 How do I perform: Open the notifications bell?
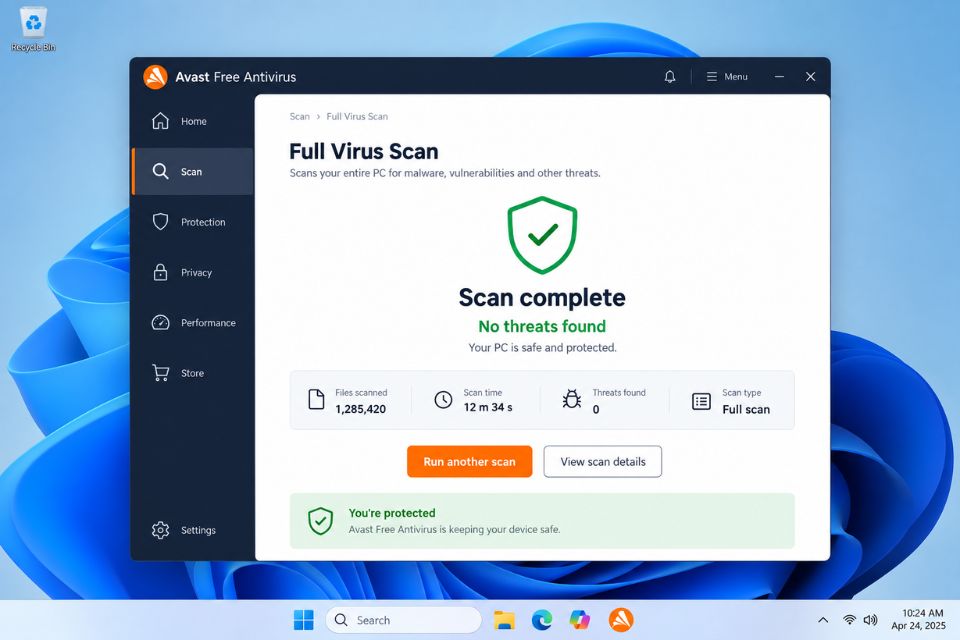coord(670,77)
